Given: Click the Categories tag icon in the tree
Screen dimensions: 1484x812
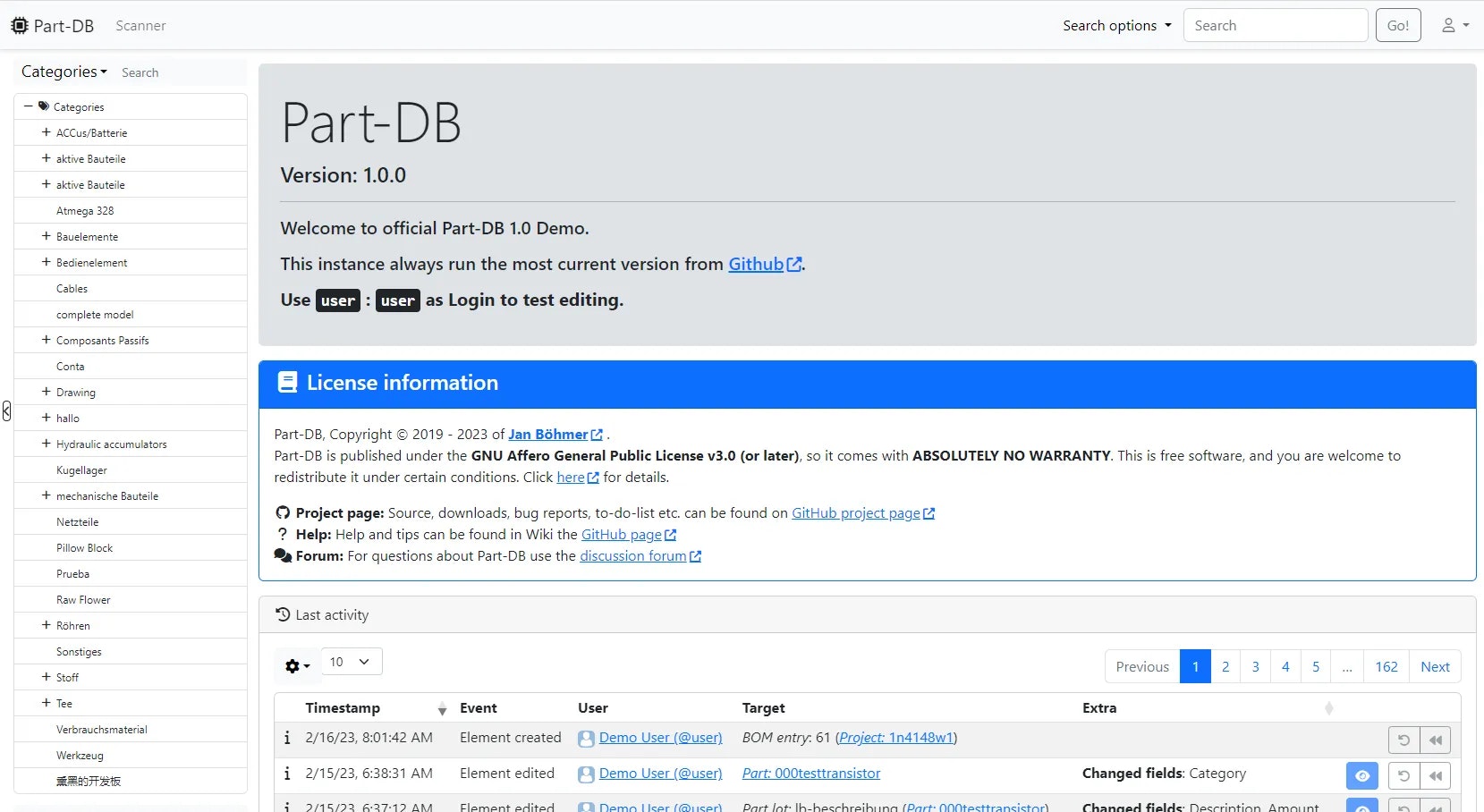Looking at the screenshot, I should click(x=44, y=106).
